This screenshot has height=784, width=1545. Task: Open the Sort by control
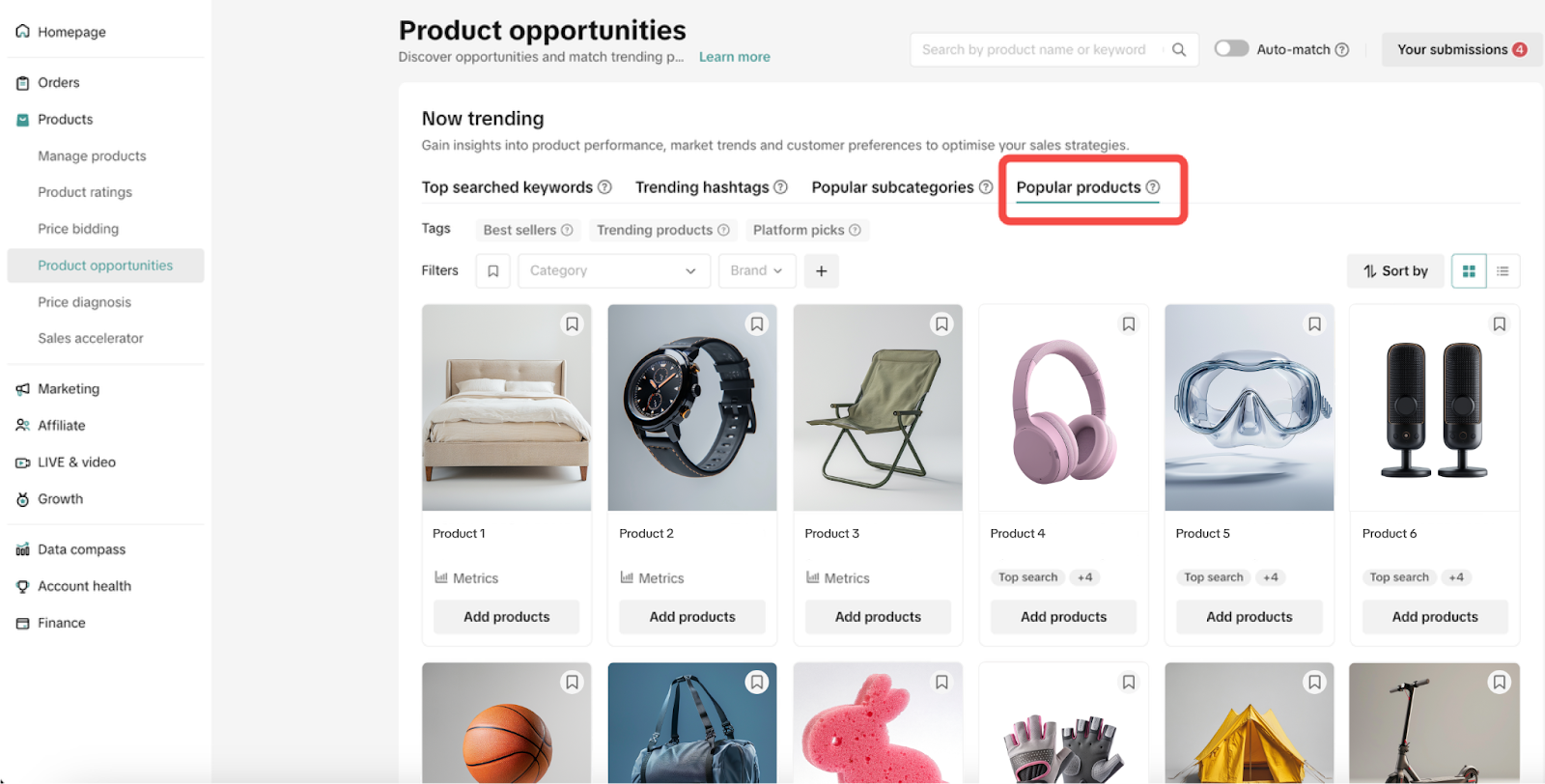click(1394, 270)
